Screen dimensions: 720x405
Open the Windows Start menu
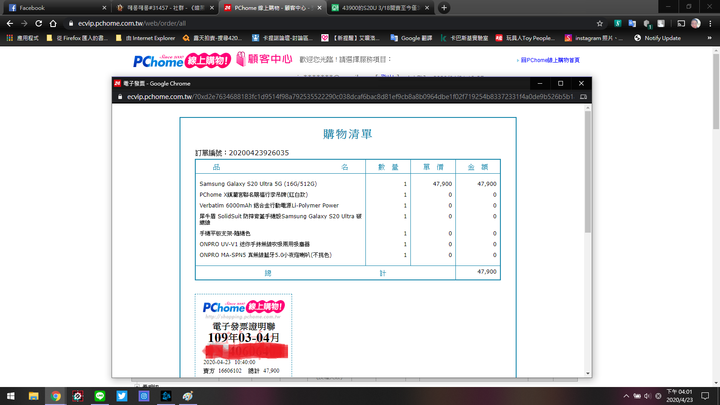(x=11, y=396)
